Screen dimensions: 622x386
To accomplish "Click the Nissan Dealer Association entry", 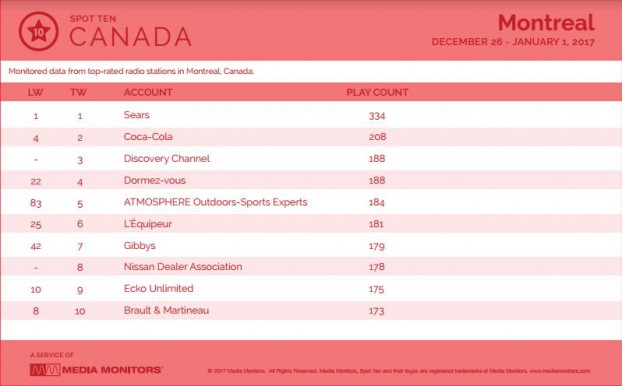I will pos(183,267).
